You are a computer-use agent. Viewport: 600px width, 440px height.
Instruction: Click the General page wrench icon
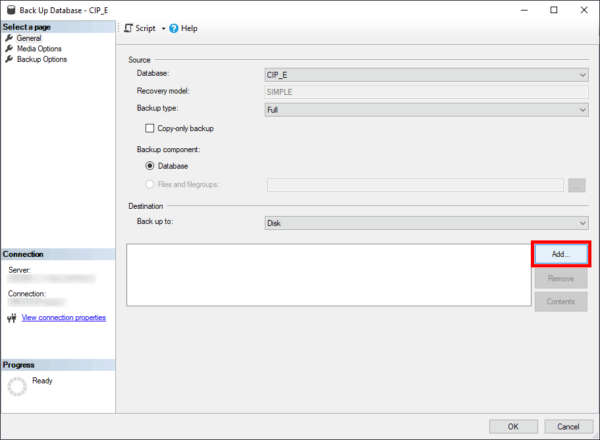pyautogui.click(x=9, y=38)
